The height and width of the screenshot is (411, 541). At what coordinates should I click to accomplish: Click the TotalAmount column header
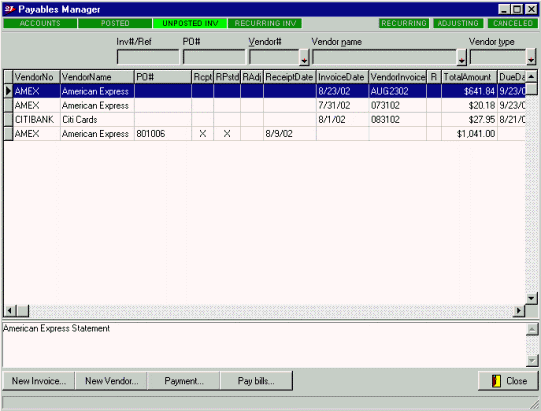[469, 77]
